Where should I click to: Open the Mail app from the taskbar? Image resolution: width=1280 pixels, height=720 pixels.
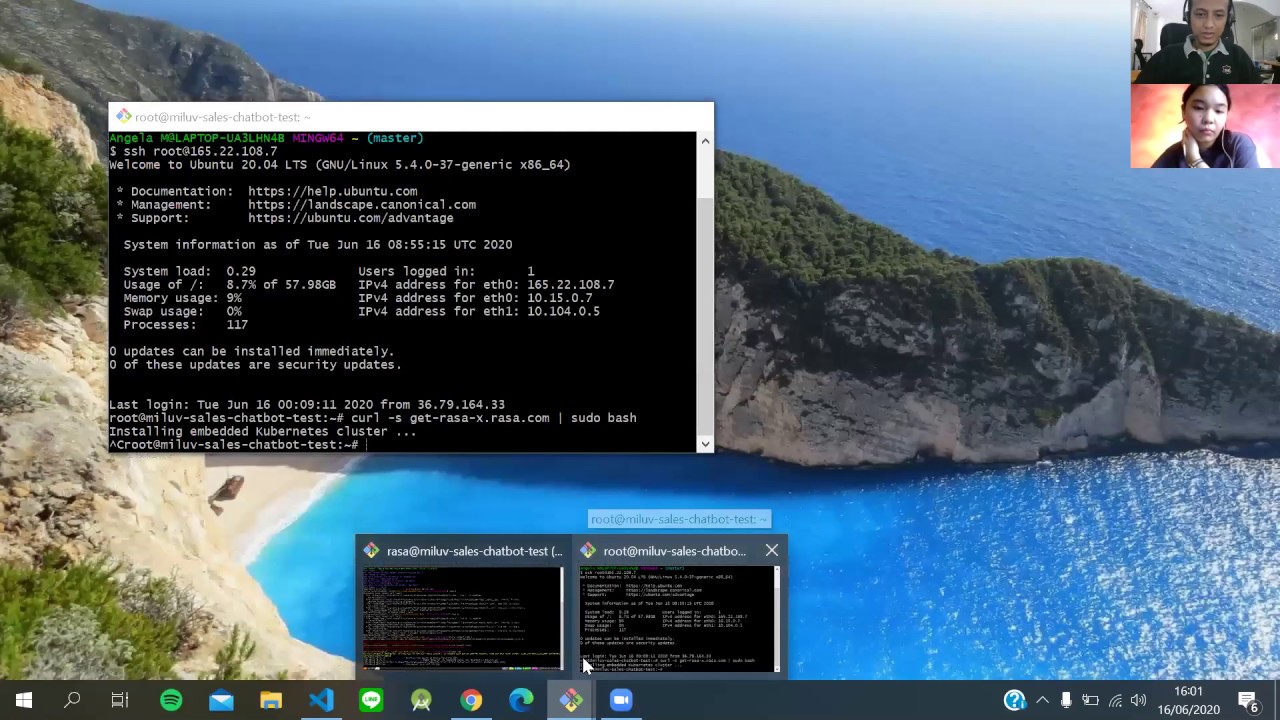tap(221, 700)
